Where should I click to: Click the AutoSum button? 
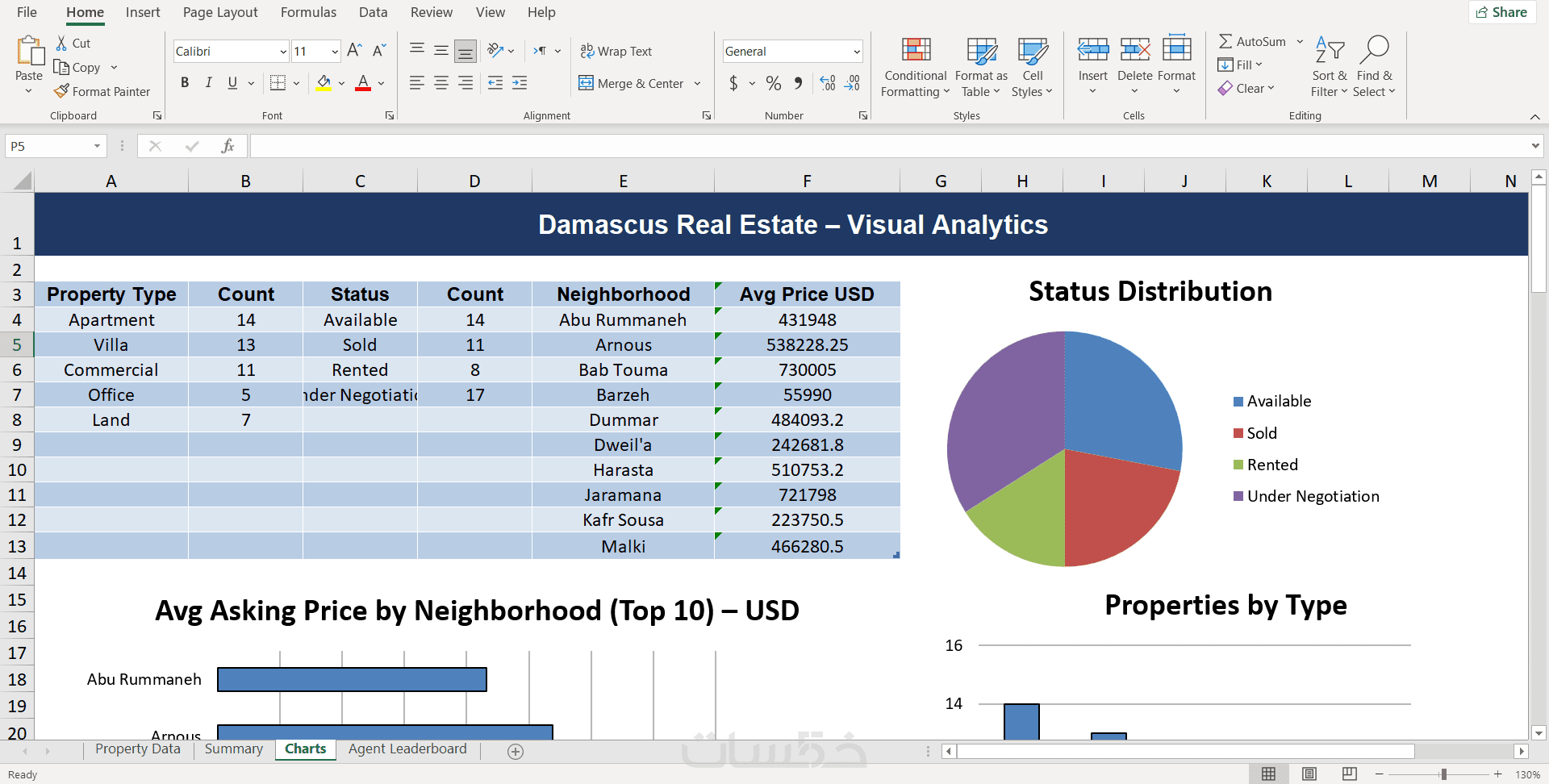point(1252,41)
